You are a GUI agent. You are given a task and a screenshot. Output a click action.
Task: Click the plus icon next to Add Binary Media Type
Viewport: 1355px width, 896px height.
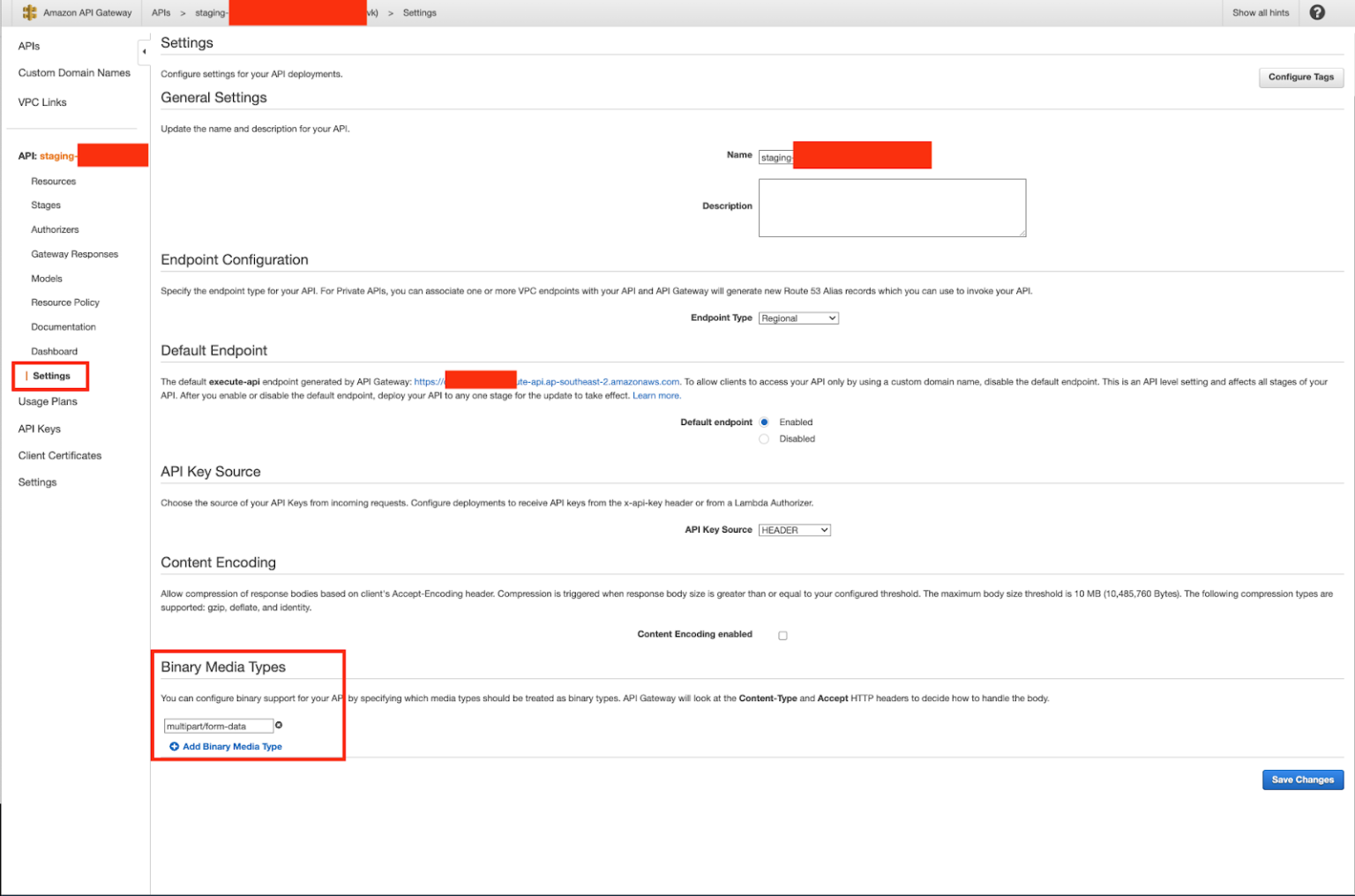[x=173, y=746]
